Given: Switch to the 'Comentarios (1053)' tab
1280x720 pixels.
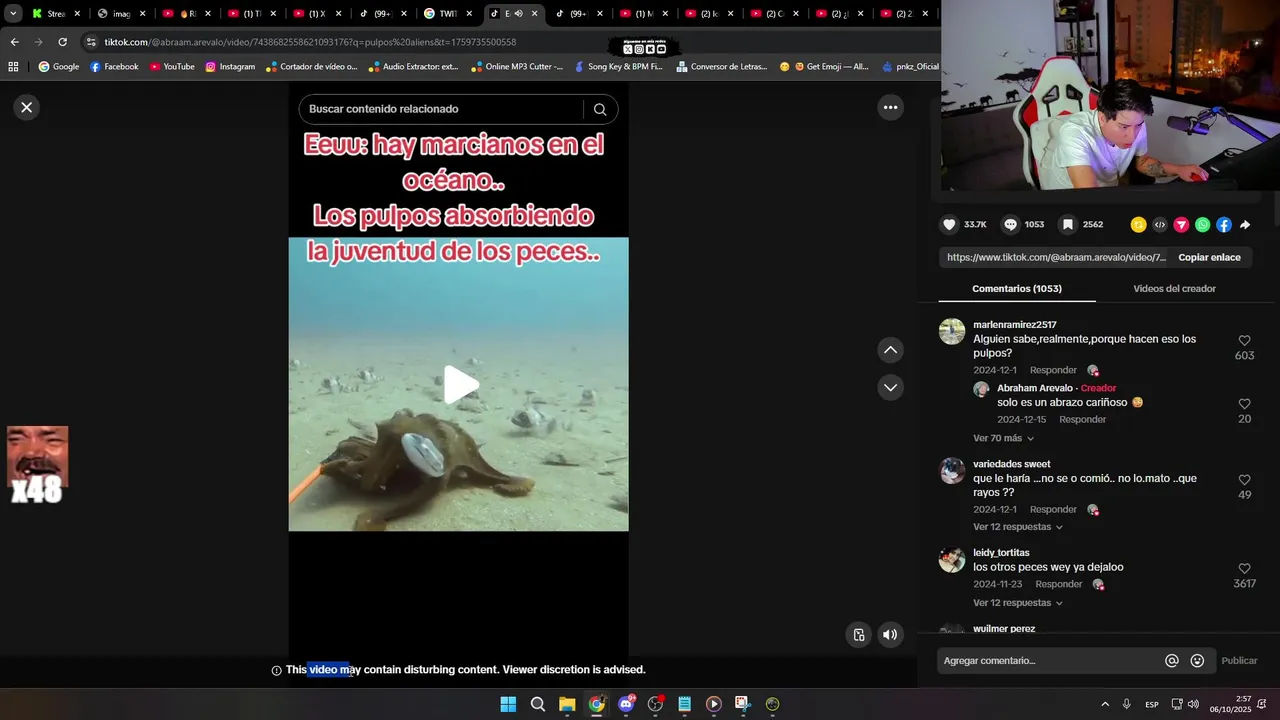Looking at the screenshot, I should click(1017, 289).
